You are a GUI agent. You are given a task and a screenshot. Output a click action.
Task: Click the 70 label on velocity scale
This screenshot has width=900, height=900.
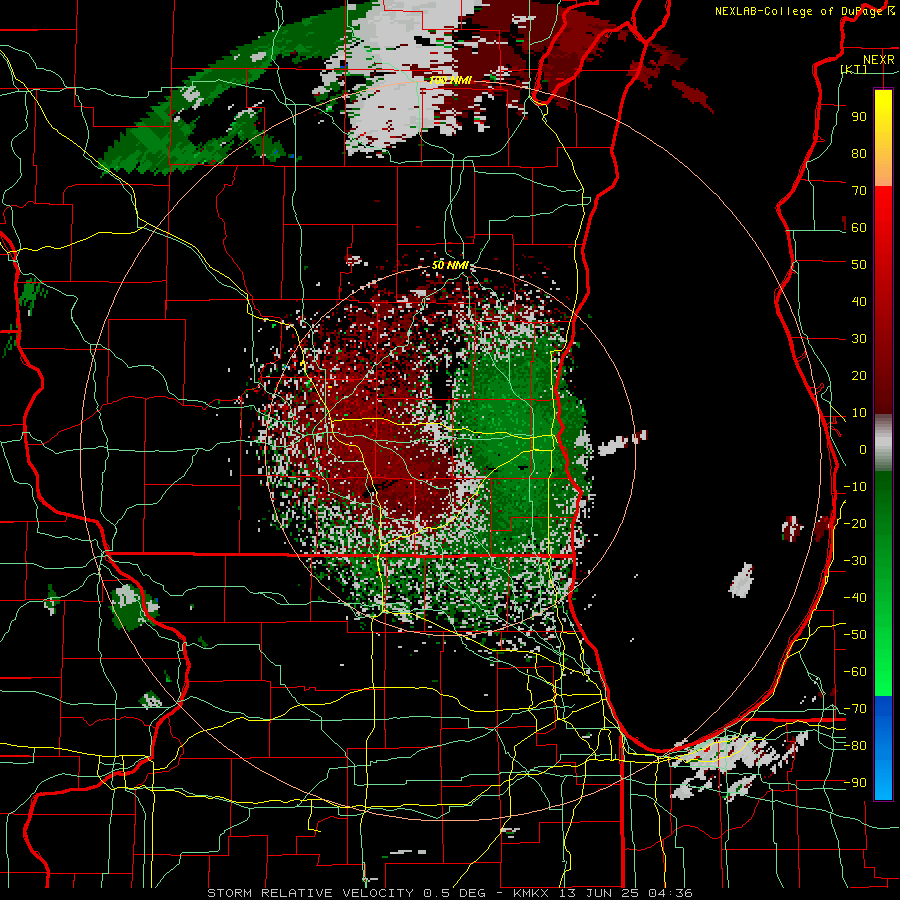[x=859, y=191]
